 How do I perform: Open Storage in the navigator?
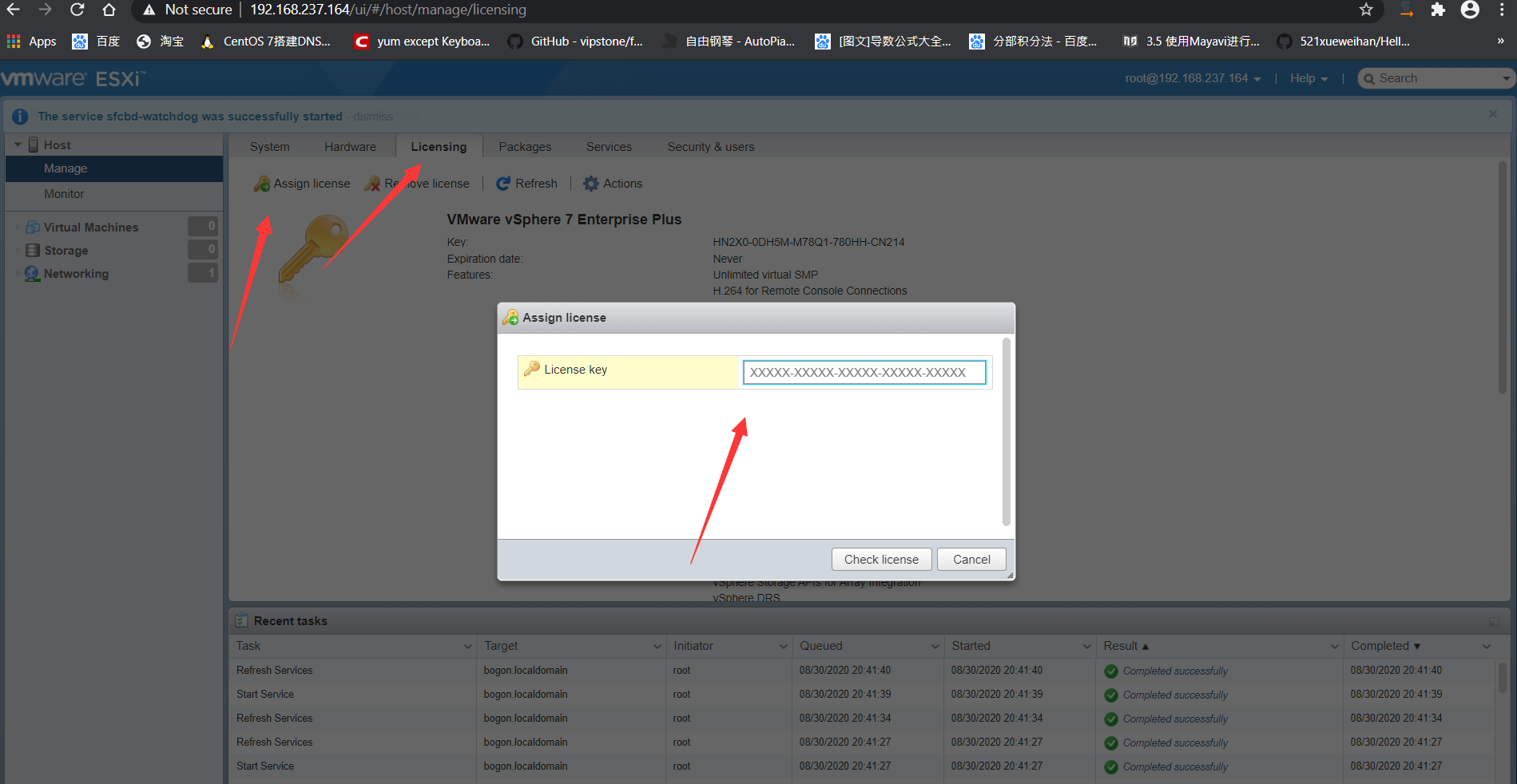[x=66, y=251]
